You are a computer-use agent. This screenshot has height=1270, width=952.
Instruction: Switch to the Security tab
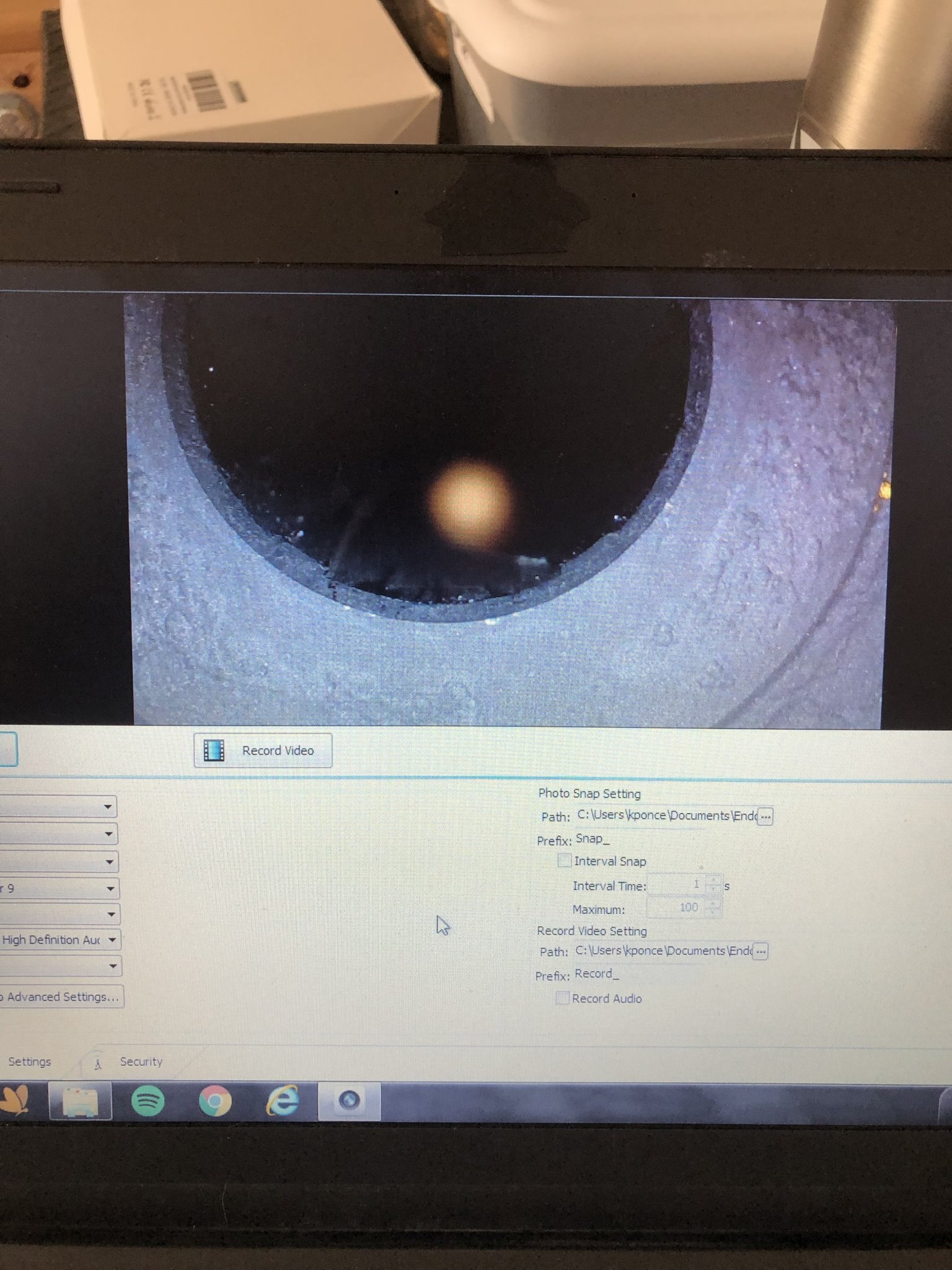[141, 1062]
